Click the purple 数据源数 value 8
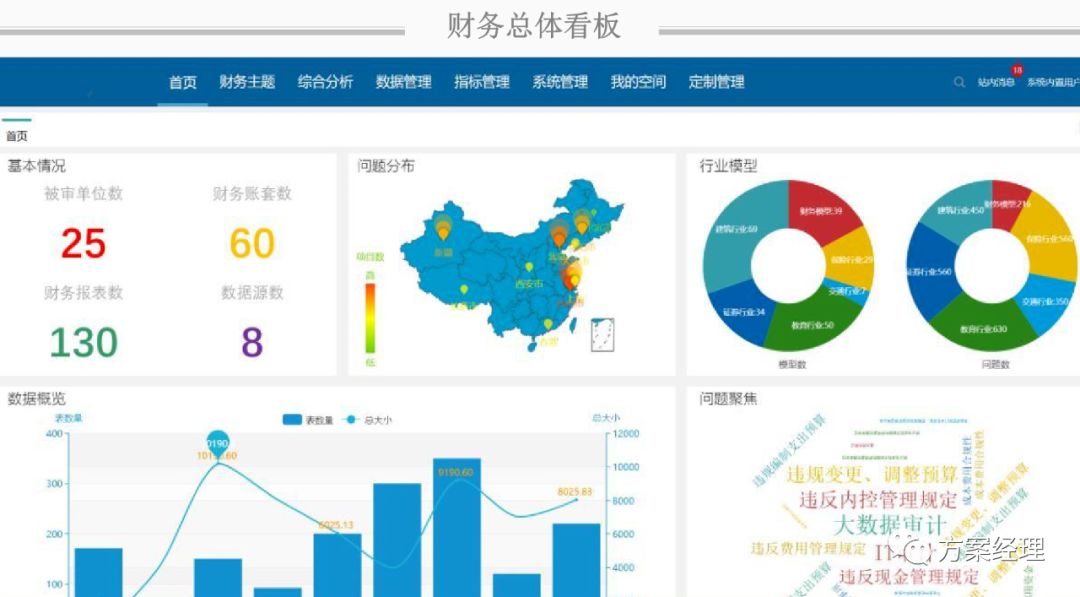1080x597 pixels. tap(252, 342)
